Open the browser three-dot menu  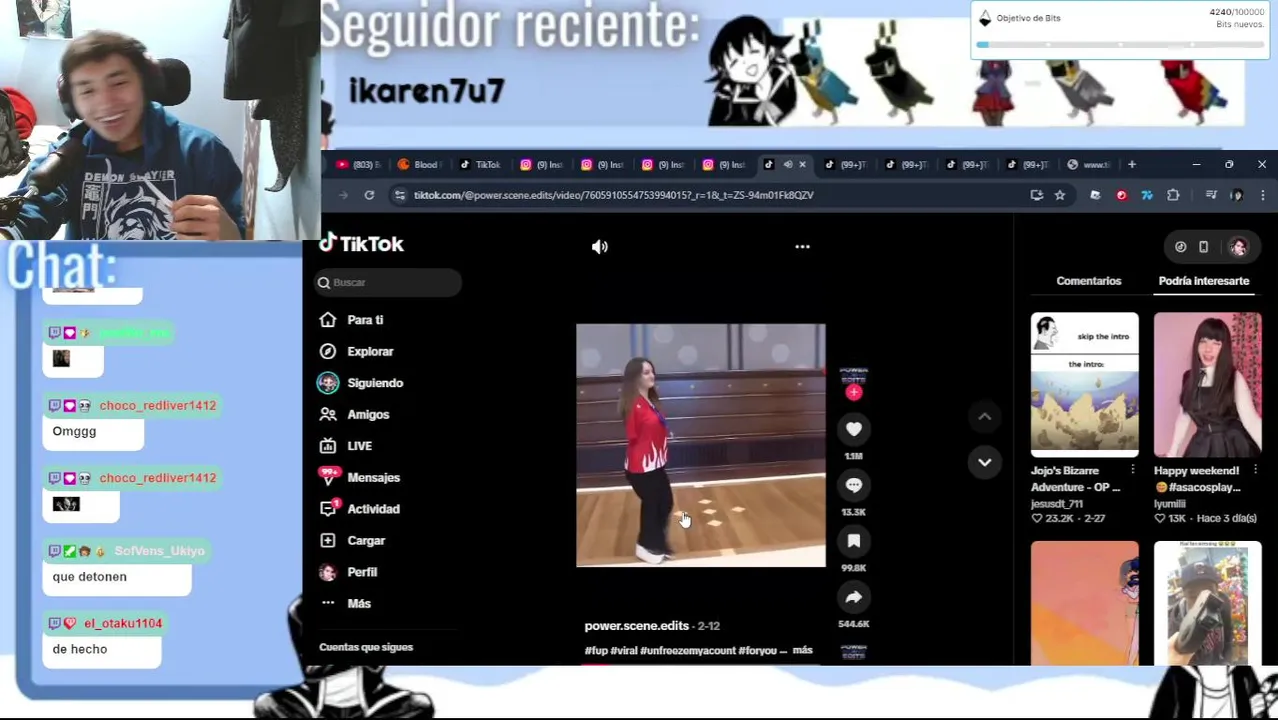pos(1262,195)
